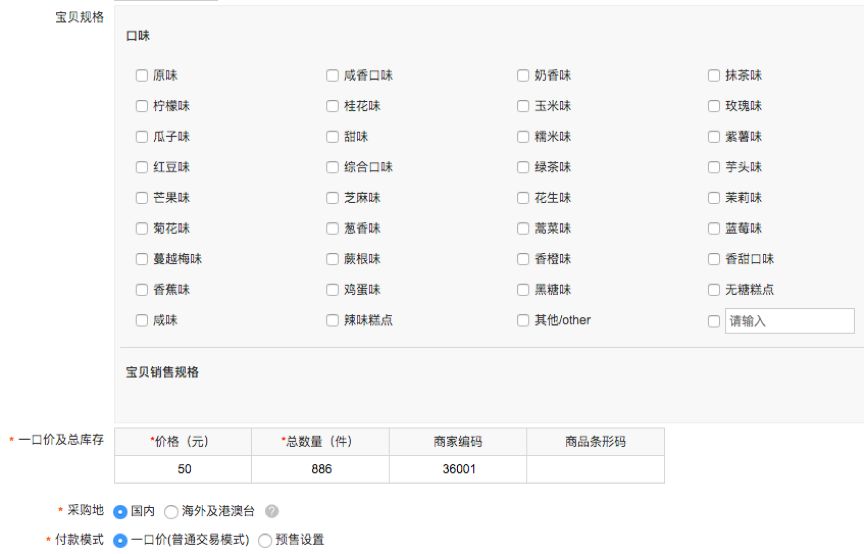Check 蔓越梅味 flavor option
Screen dimensions: 864x554
pos(142,259)
